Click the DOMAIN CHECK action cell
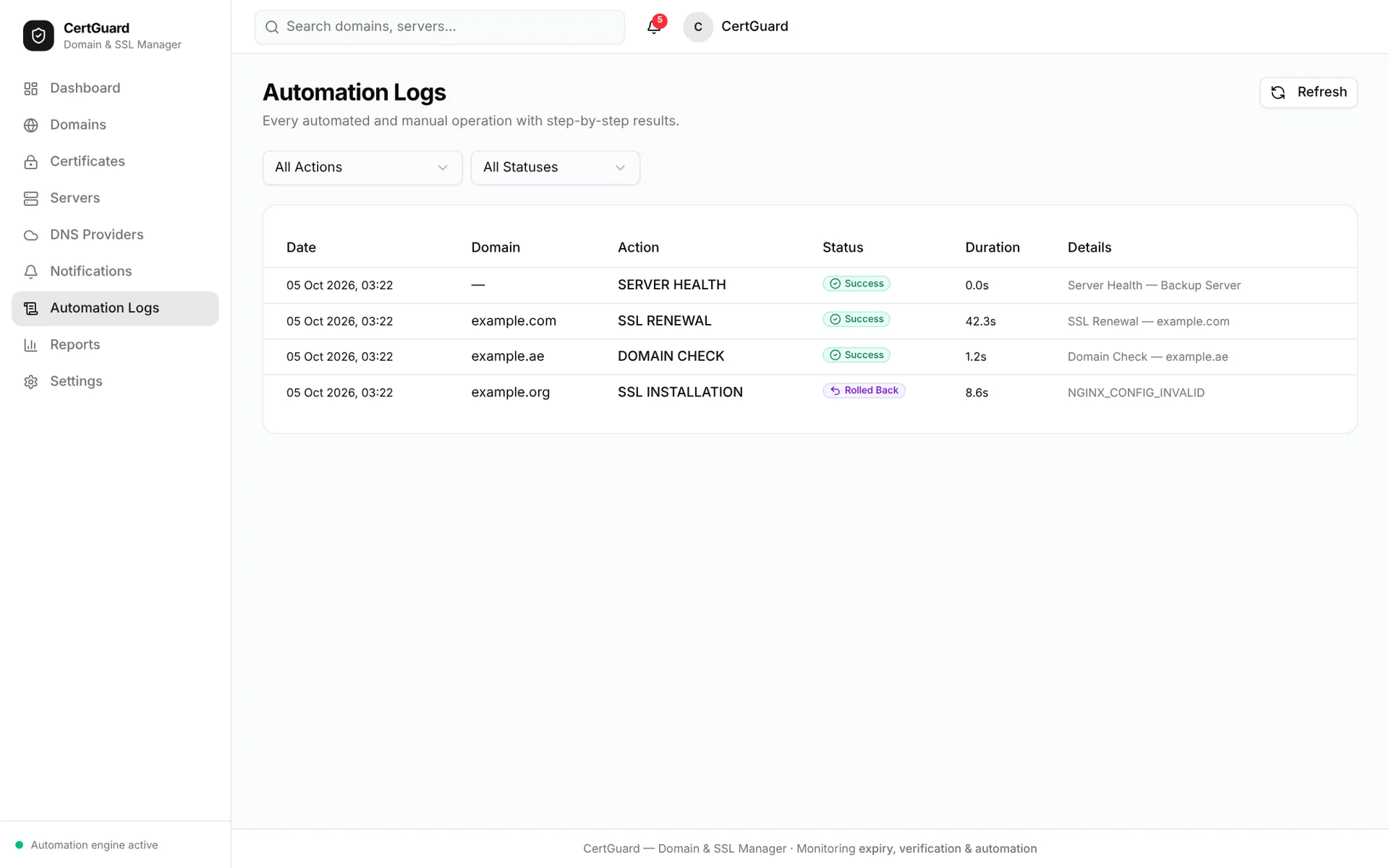This screenshot has height=868, width=1389. point(671,357)
